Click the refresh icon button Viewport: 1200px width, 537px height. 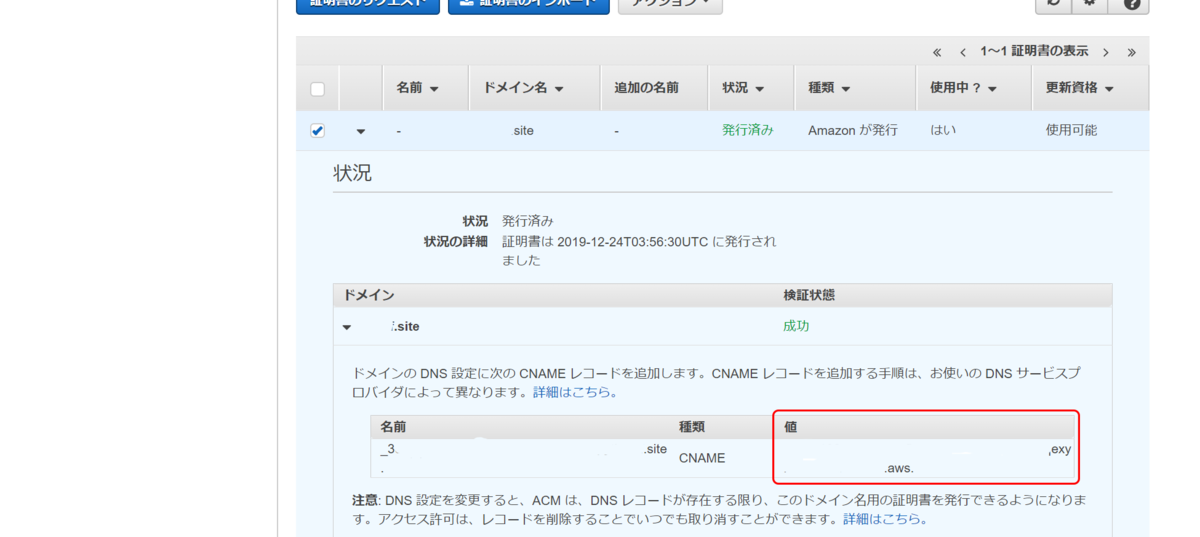point(1053,3)
